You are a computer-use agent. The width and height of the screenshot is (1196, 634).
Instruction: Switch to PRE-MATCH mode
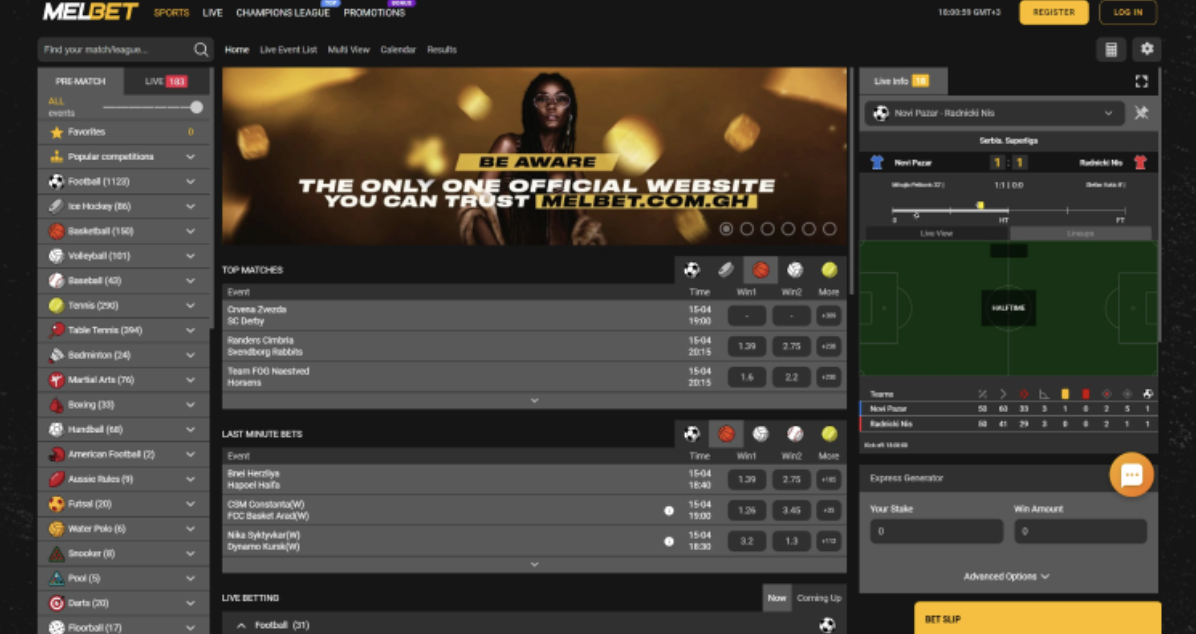pyautogui.click(x=81, y=82)
